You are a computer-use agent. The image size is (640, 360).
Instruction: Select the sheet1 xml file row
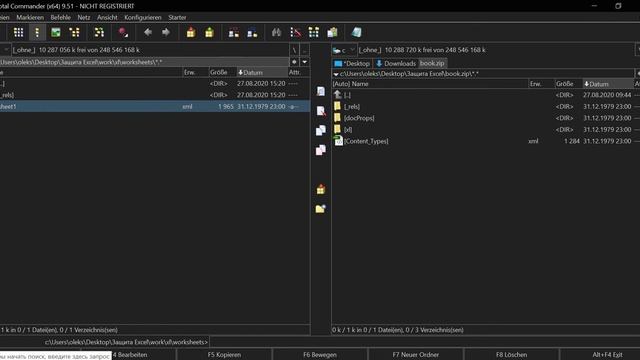point(155,107)
